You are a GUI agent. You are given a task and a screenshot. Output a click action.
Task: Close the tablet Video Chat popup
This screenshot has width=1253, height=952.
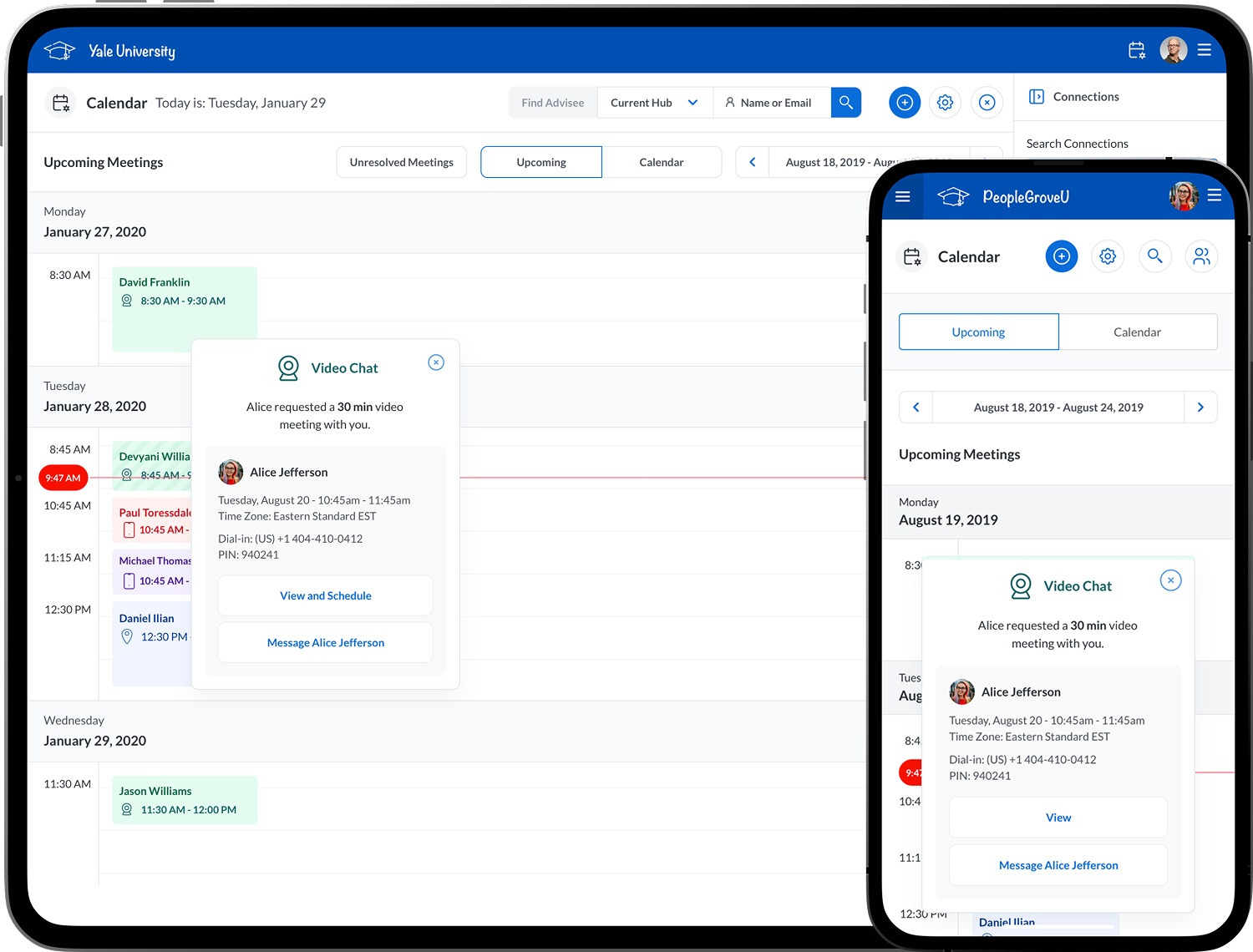click(436, 362)
